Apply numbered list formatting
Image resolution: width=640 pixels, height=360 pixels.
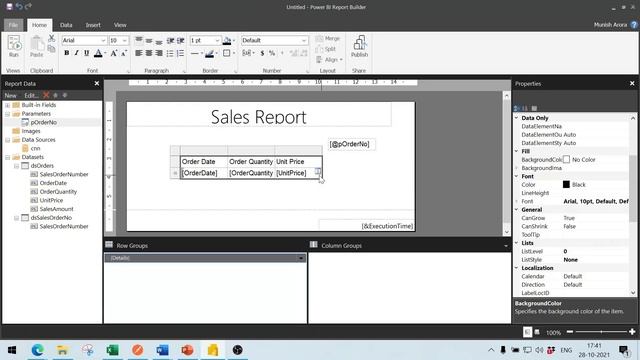coord(180,53)
